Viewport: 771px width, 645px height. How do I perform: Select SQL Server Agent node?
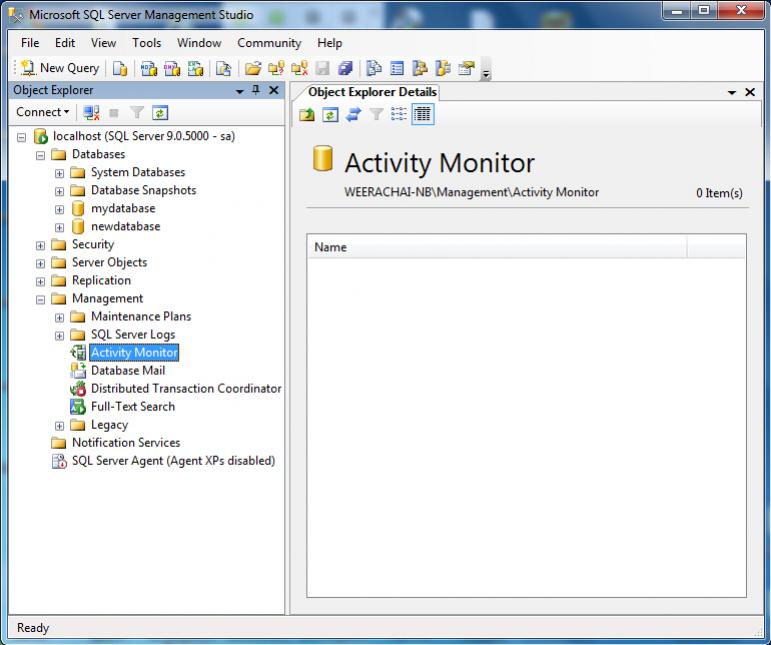coord(173,461)
